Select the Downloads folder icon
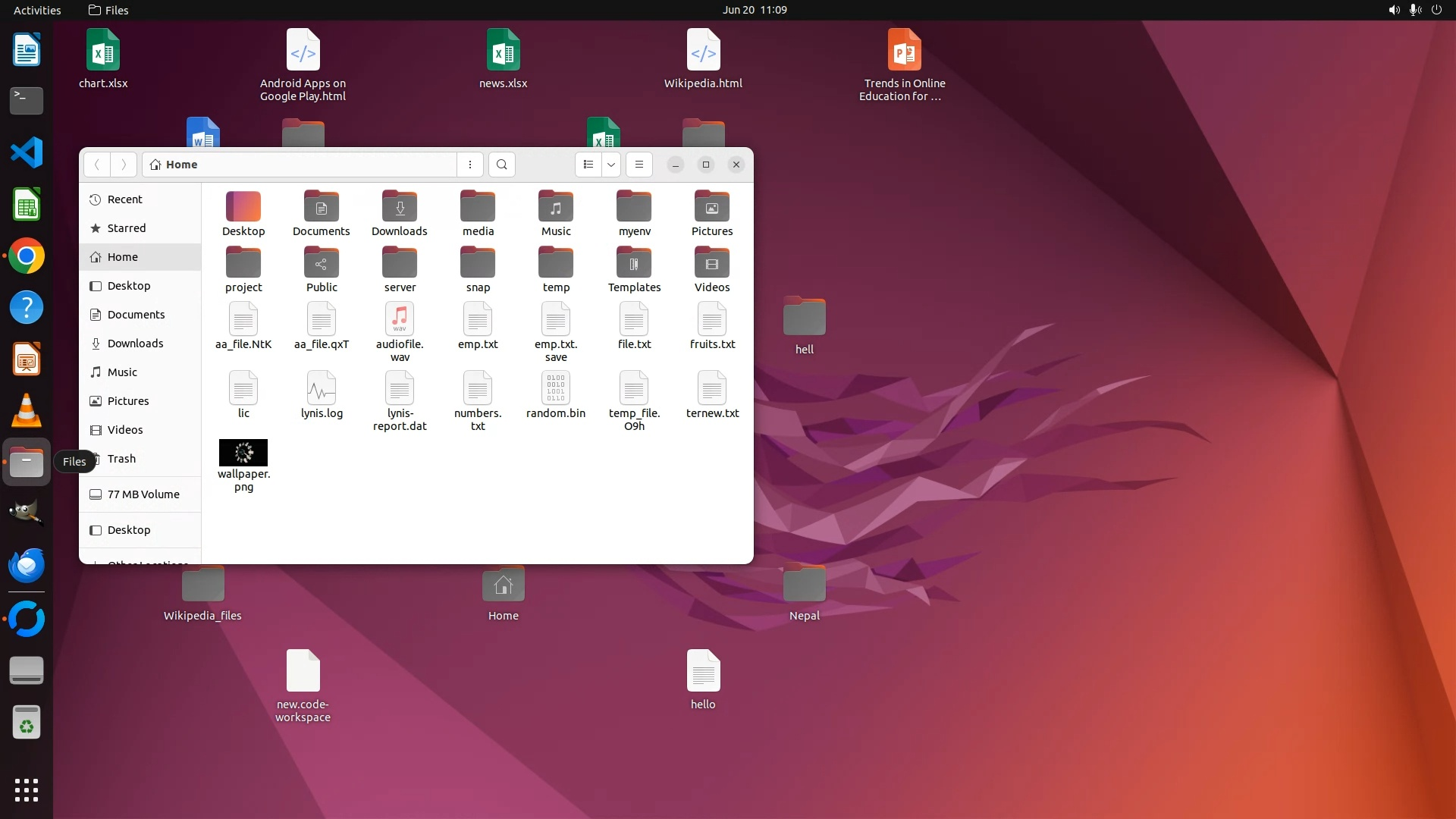1456x819 pixels. pyautogui.click(x=400, y=207)
